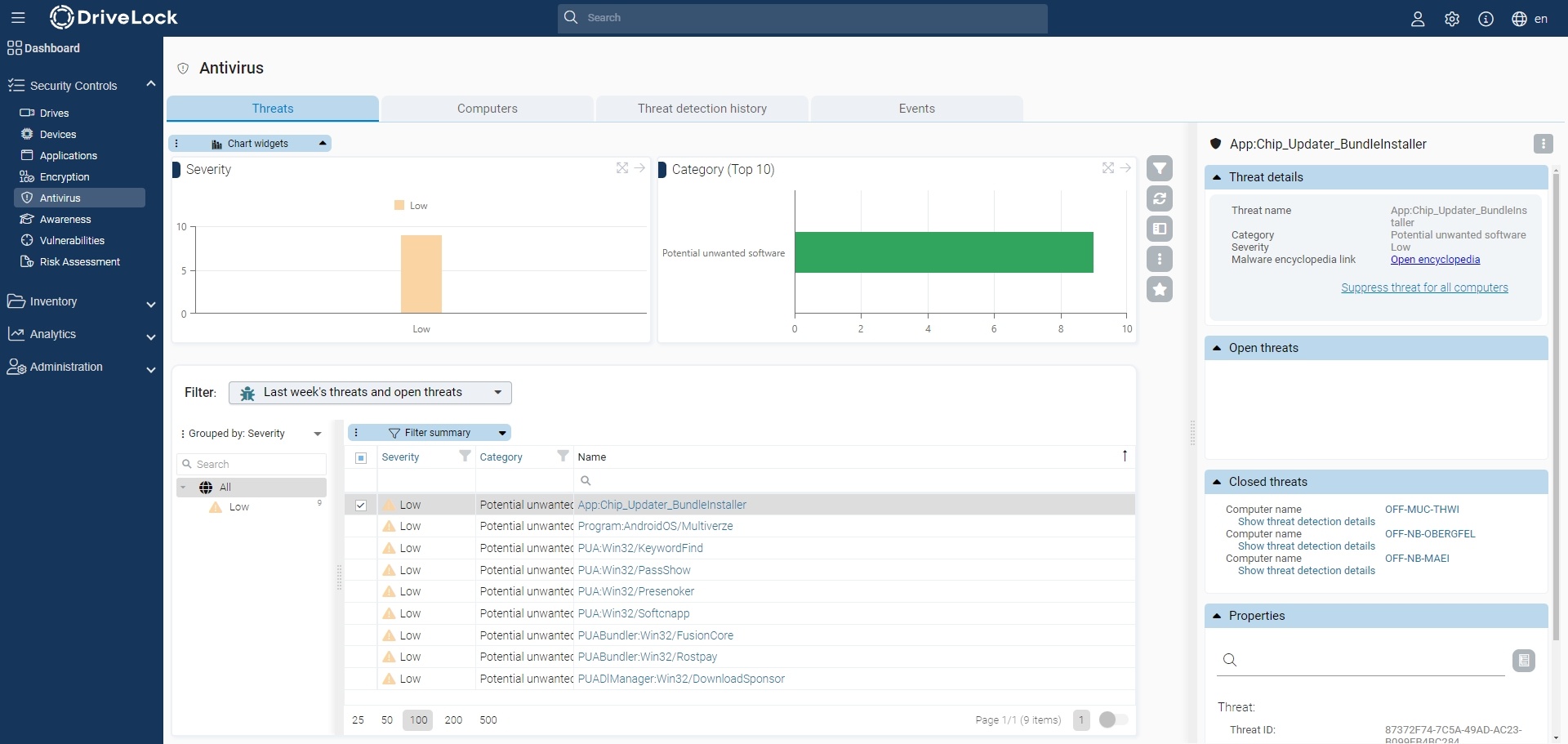Click Suppress threat for all computers

1424,287
